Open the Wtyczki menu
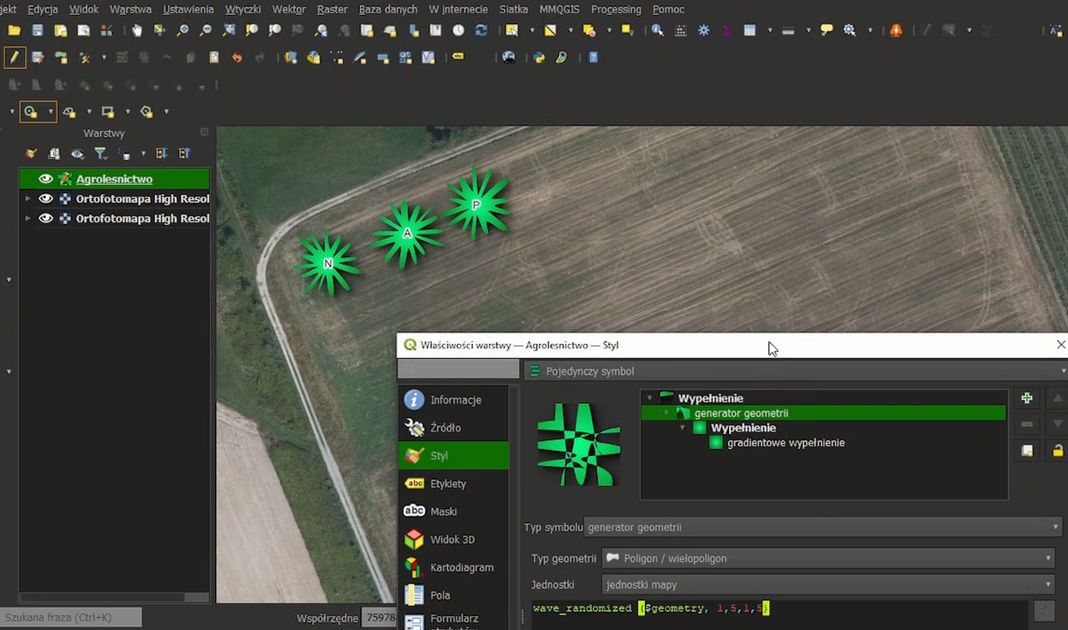Viewport: 1068px width, 630px height. pyautogui.click(x=243, y=9)
